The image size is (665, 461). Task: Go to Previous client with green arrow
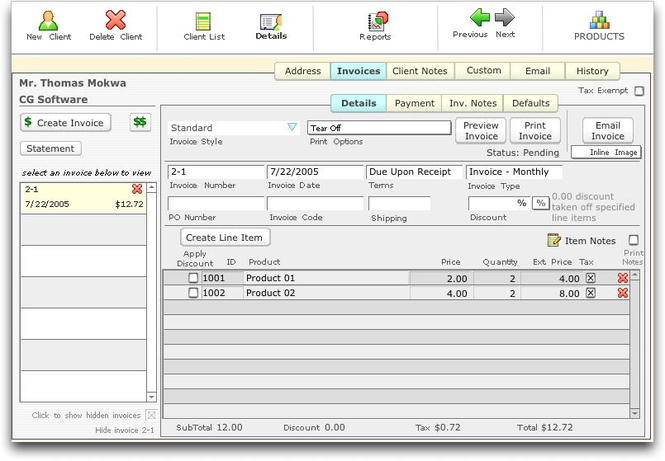(x=480, y=17)
